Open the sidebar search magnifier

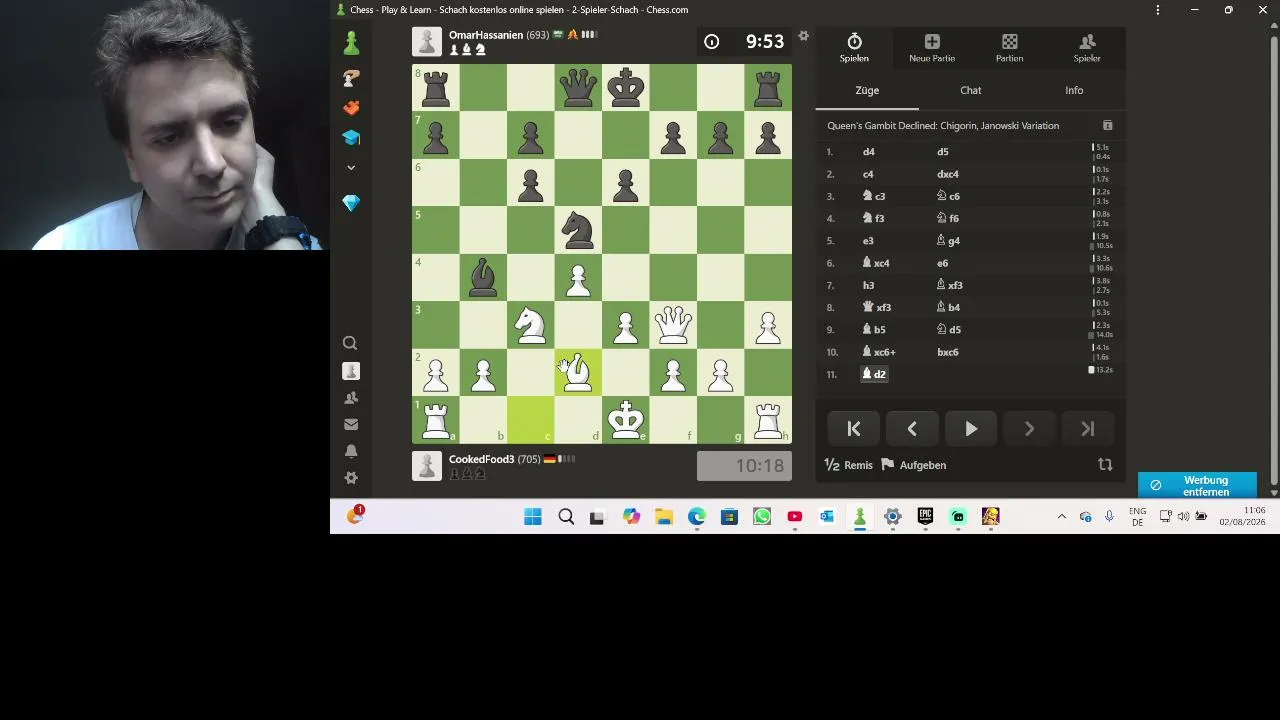pos(350,343)
